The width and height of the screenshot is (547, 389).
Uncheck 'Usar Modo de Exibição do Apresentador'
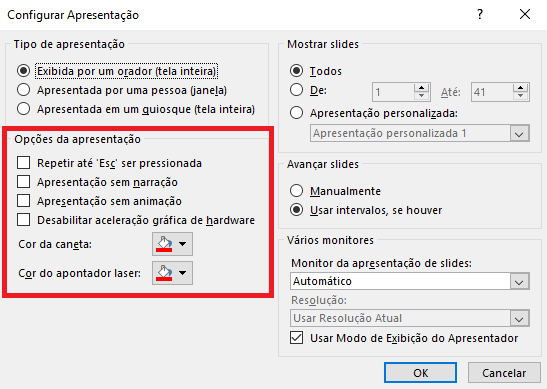pos(297,338)
